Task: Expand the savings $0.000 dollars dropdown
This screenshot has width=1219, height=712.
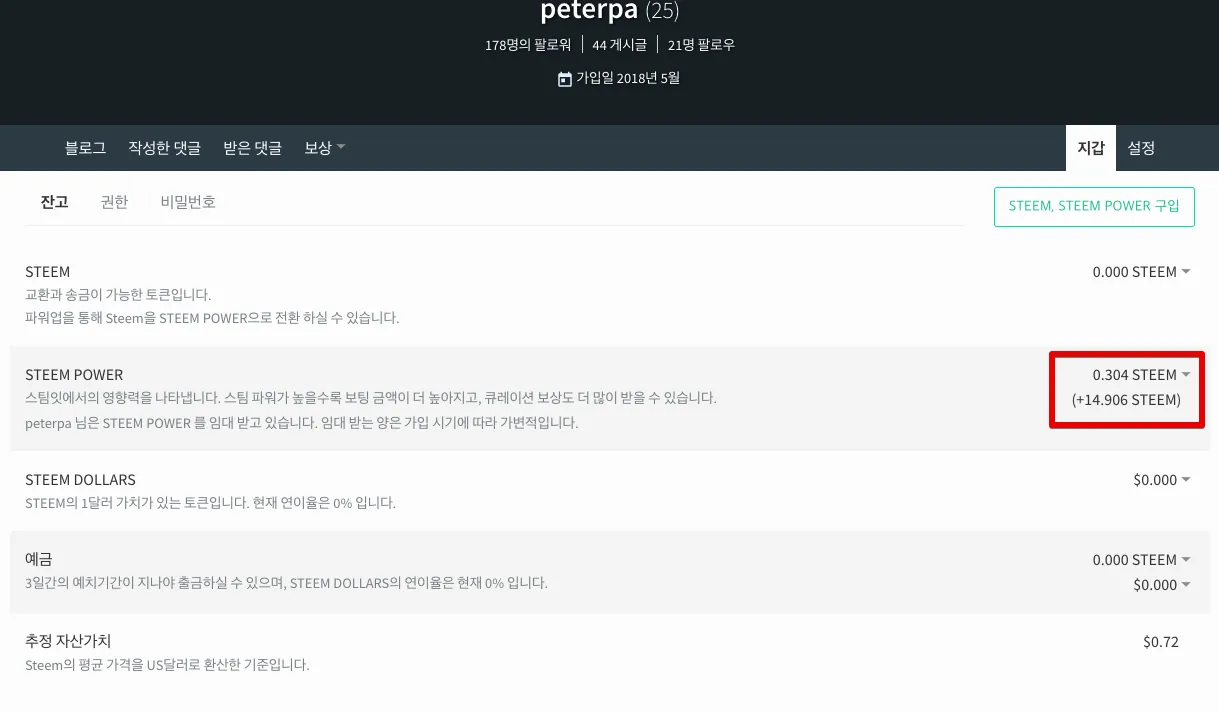Action: 1161,585
